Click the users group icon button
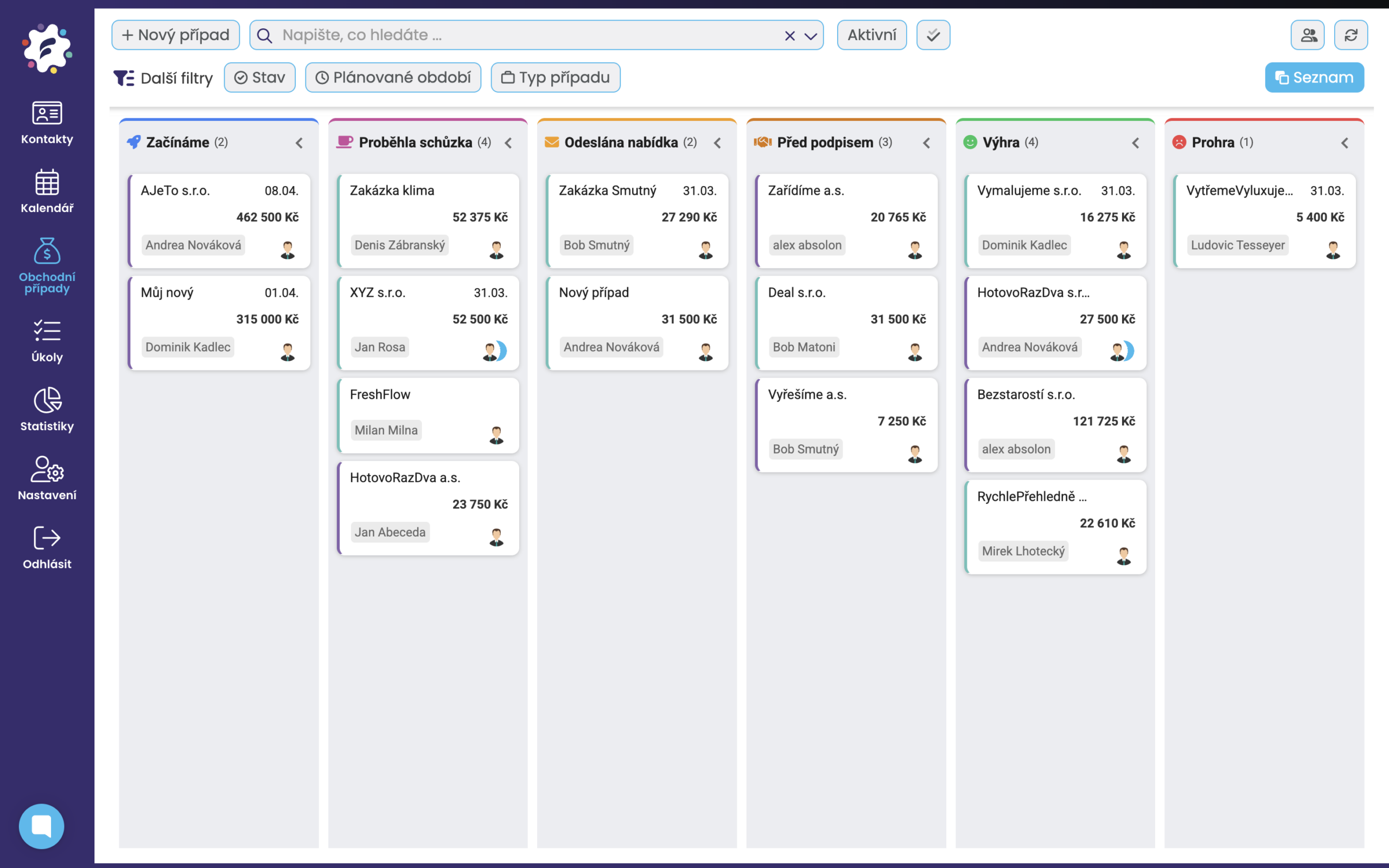The image size is (1389, 868). point(1308,35)
